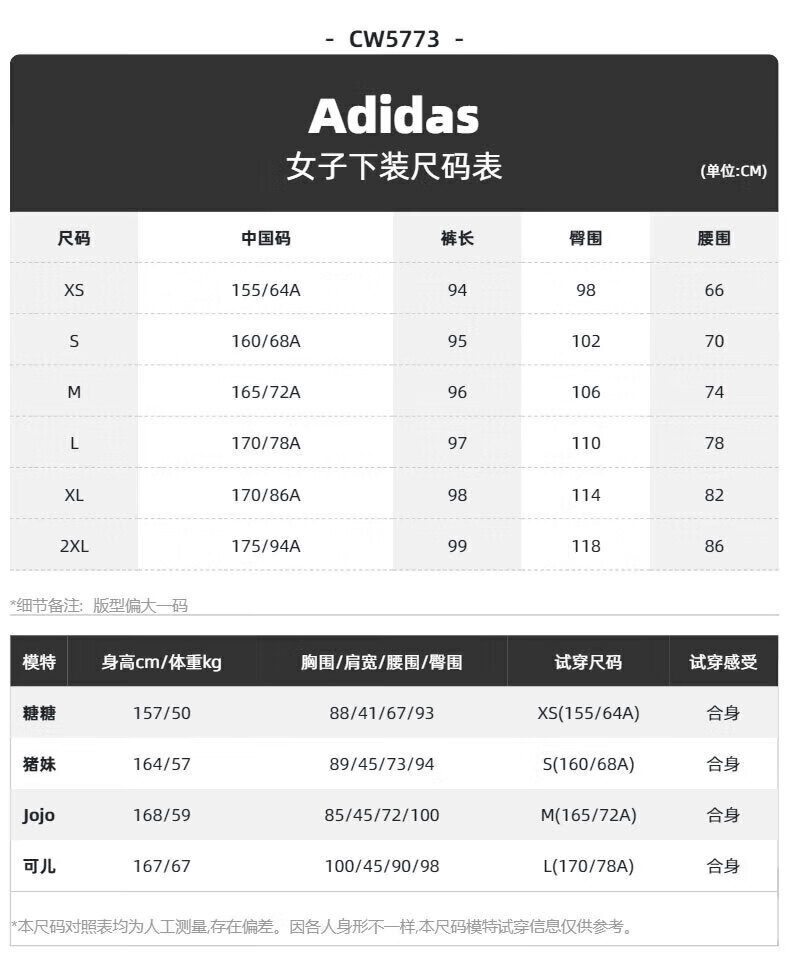Viewport: 790px width, 968px height.
Task: Click Jojo model name
Action: [39, 816]
